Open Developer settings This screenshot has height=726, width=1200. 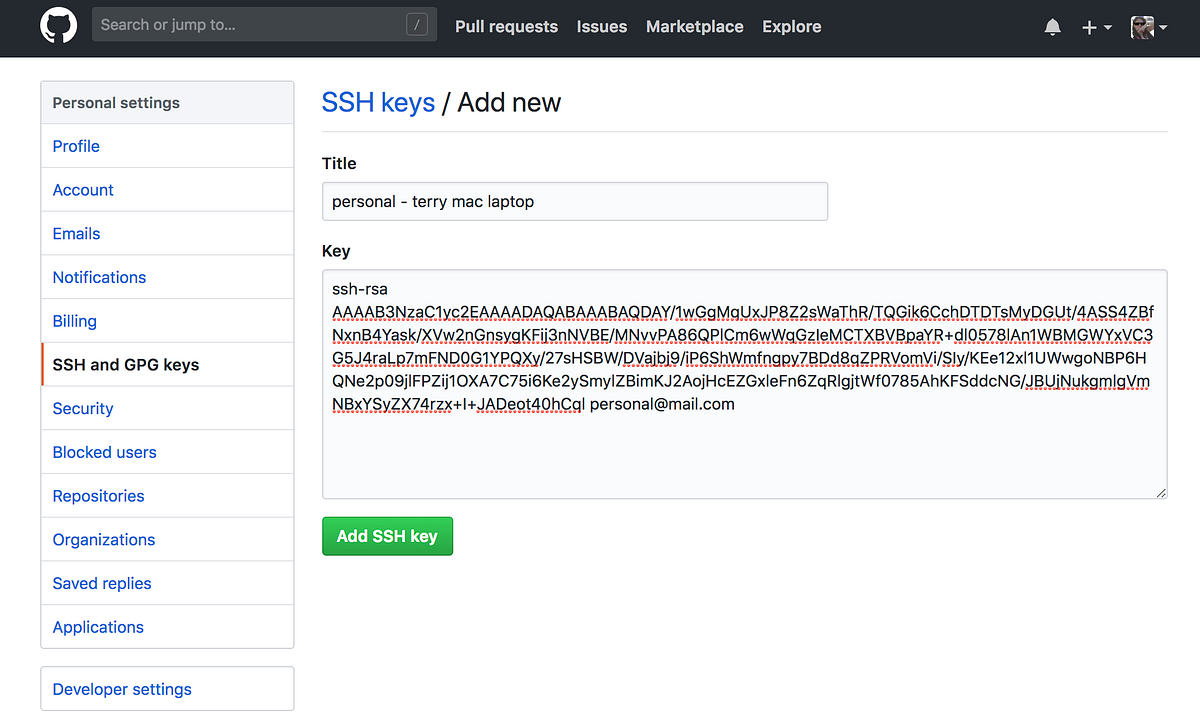[121, 689]
